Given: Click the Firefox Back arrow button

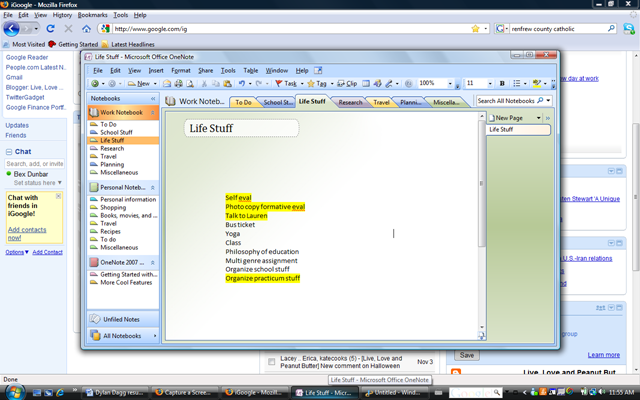Looking at the screenshot, I should tap(11, 29).
